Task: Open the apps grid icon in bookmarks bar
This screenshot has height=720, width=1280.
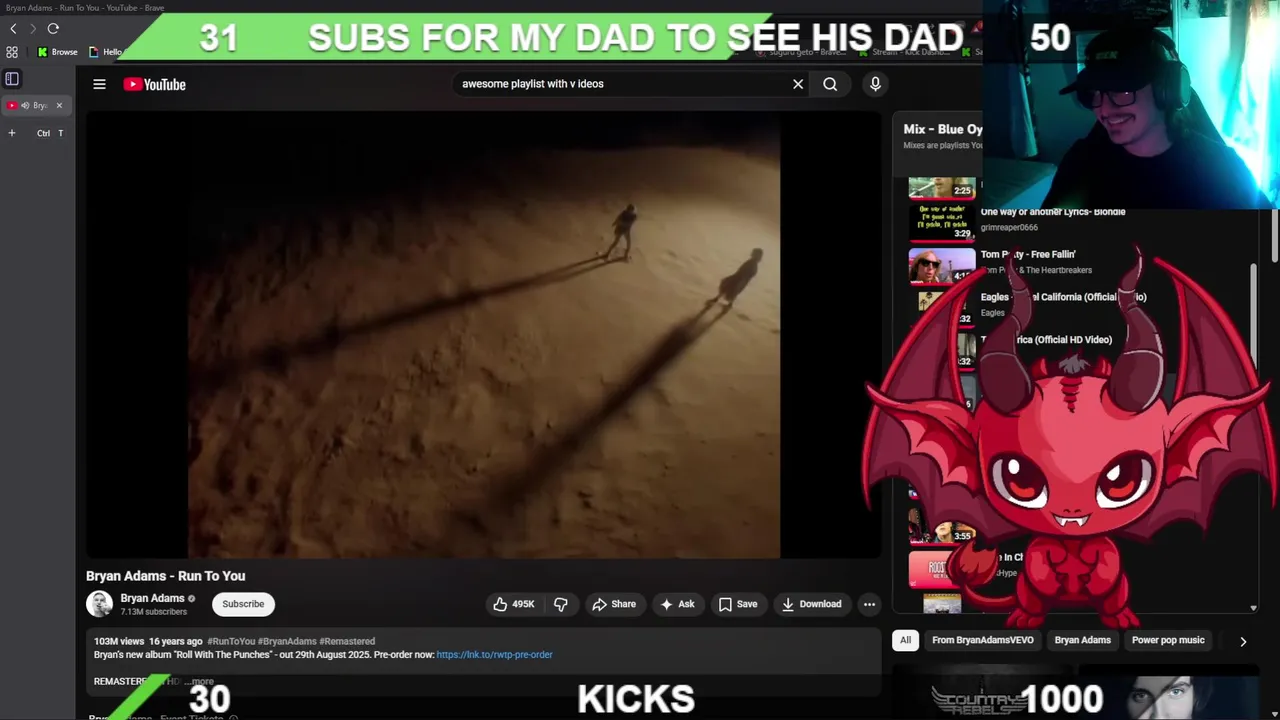Action: pos(12,52)
